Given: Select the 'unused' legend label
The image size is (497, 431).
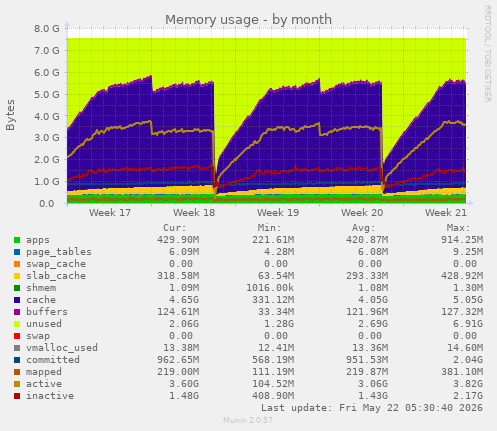Looking at the screenshot, I should pyautogui.click(x=44, y=324).
